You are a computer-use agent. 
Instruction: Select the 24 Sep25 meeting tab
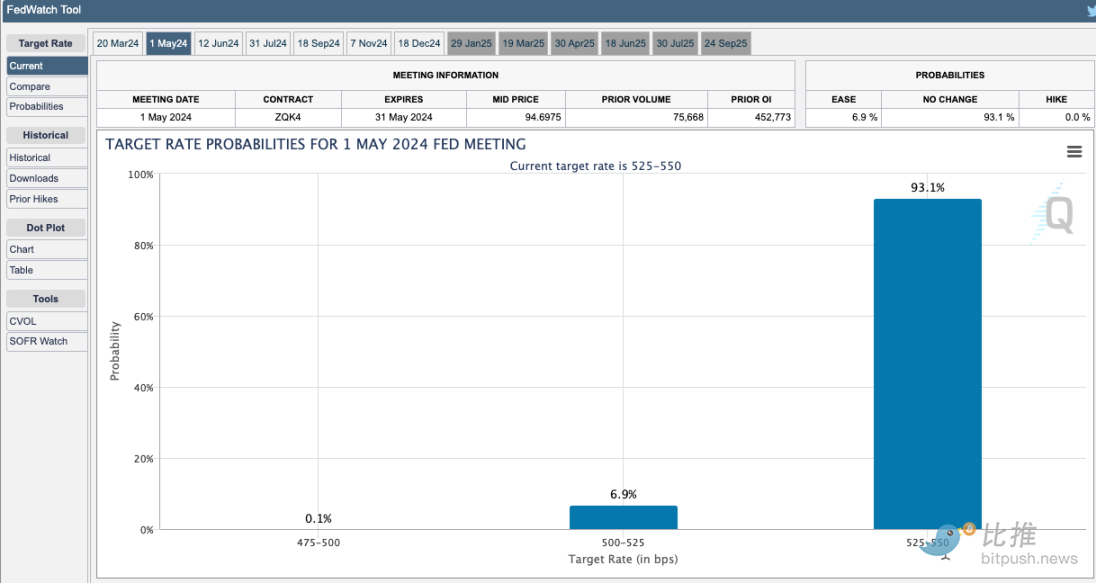pyautogui.click(x=725, y=43)
